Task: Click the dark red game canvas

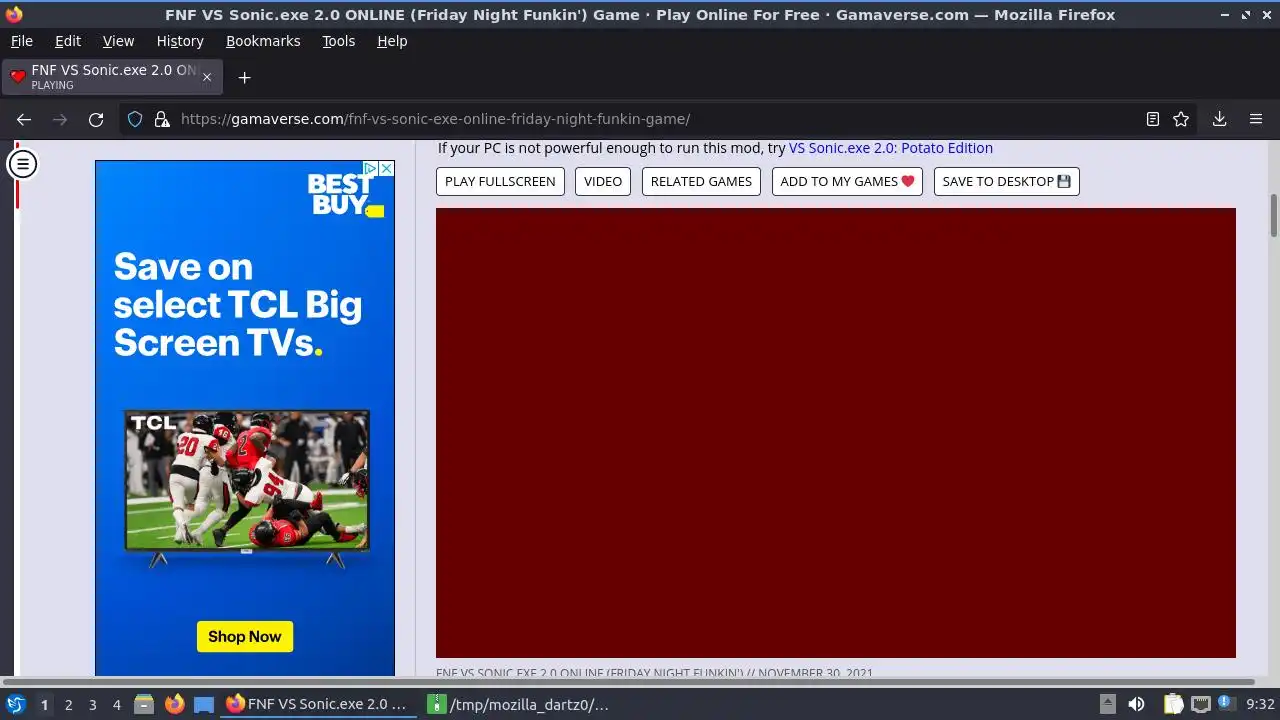Action: [836, 433]
